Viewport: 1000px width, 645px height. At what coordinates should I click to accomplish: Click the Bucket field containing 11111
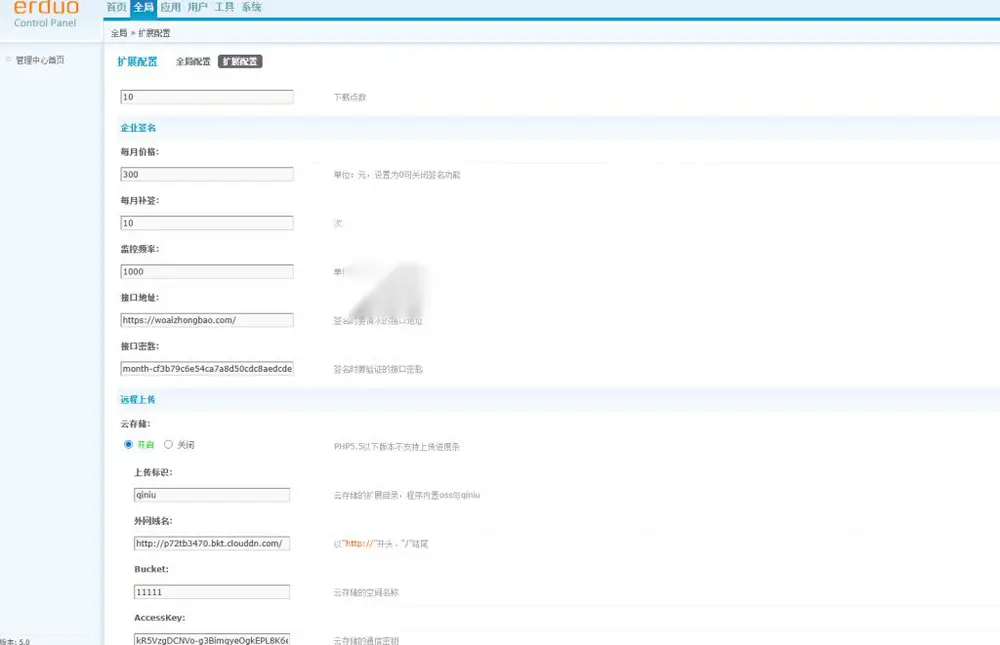click(212, 591)
